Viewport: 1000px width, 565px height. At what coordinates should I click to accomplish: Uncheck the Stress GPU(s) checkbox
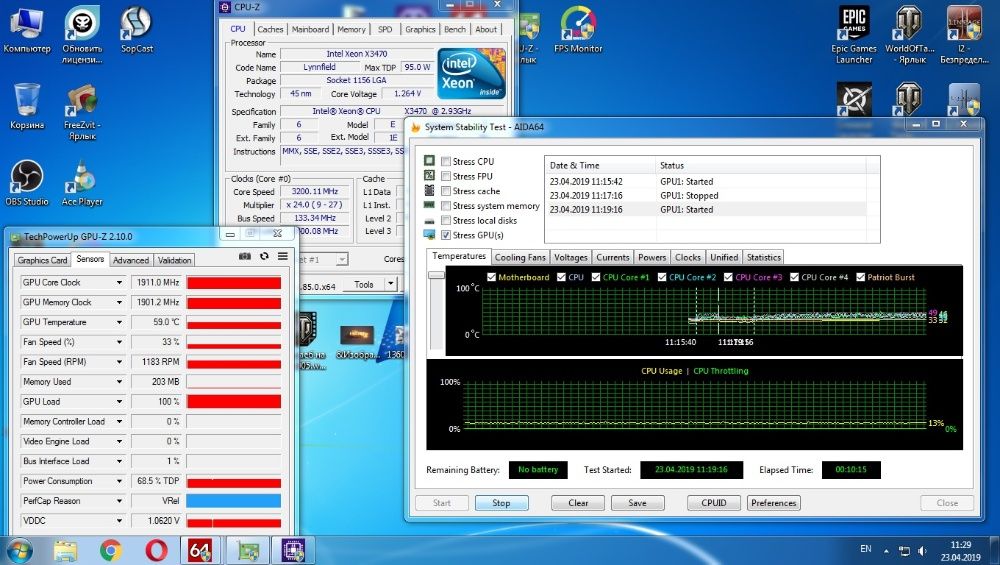coord(446,235)
